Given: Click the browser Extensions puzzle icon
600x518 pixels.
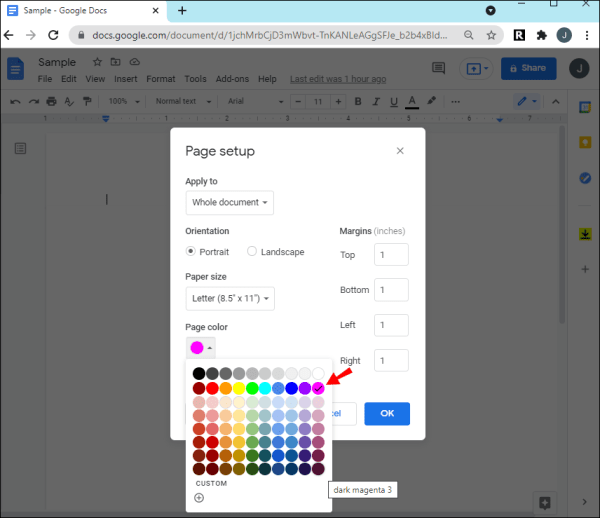Looking at the screenshot, I should pyautogui.click(x=541, y=36).
